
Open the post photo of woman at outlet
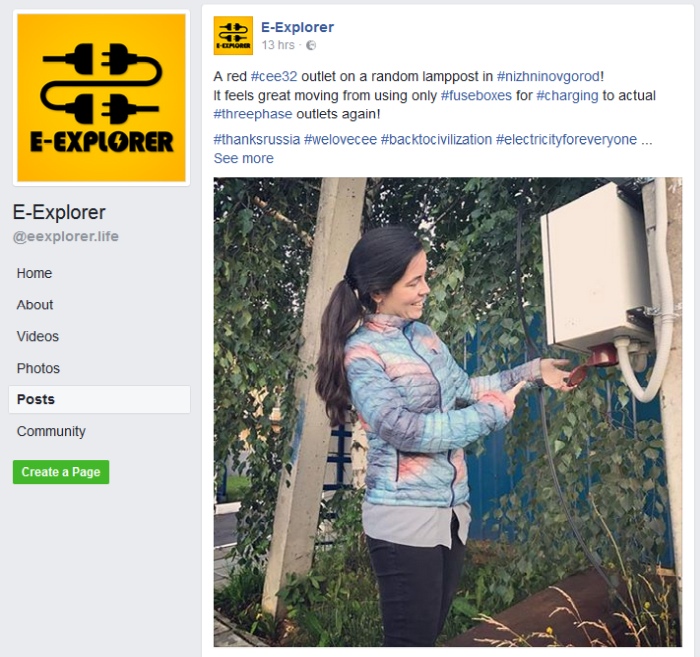pyautogui.click(x=447, y=412)
